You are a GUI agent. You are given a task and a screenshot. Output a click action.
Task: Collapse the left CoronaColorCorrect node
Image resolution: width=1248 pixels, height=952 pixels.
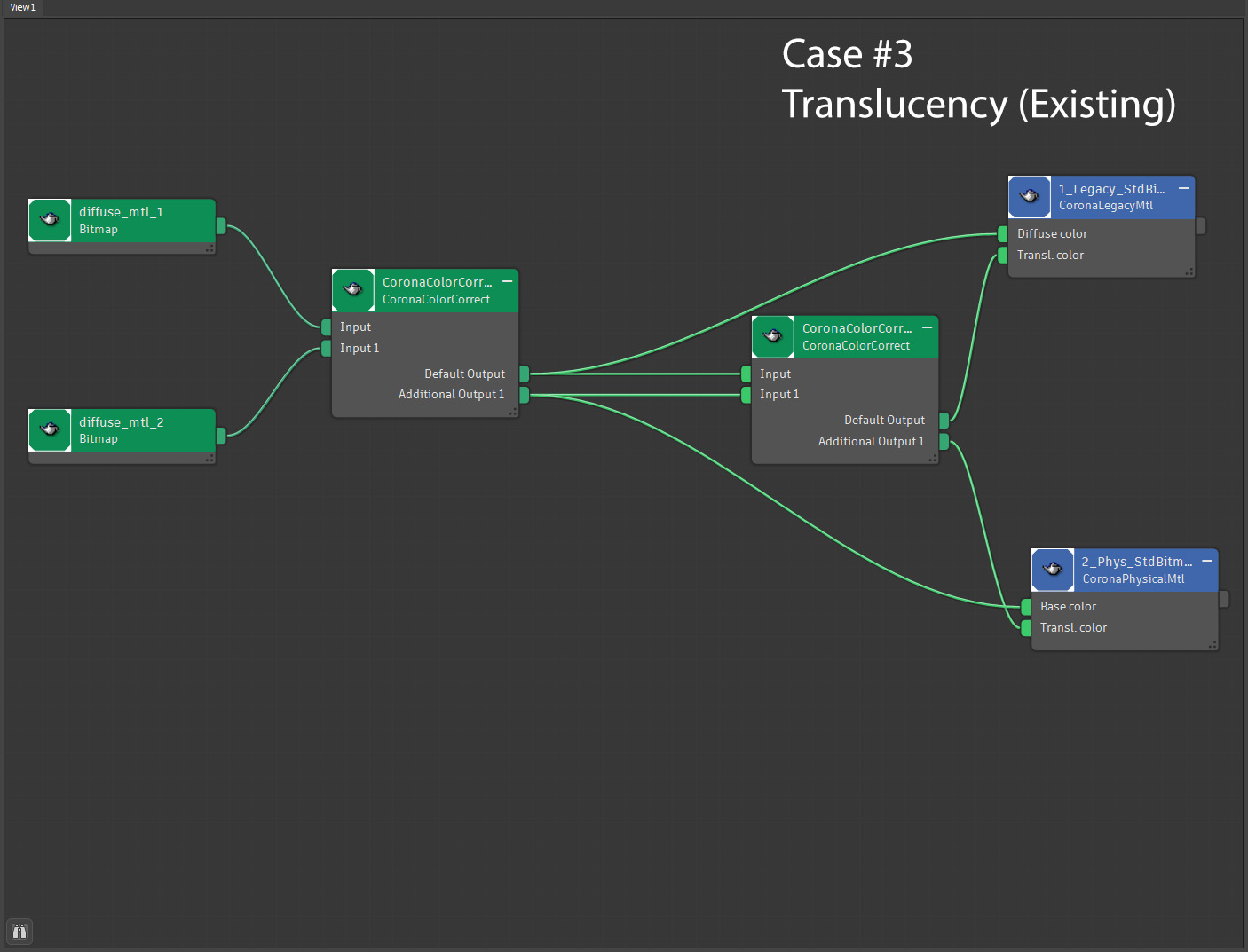point(507,281)
